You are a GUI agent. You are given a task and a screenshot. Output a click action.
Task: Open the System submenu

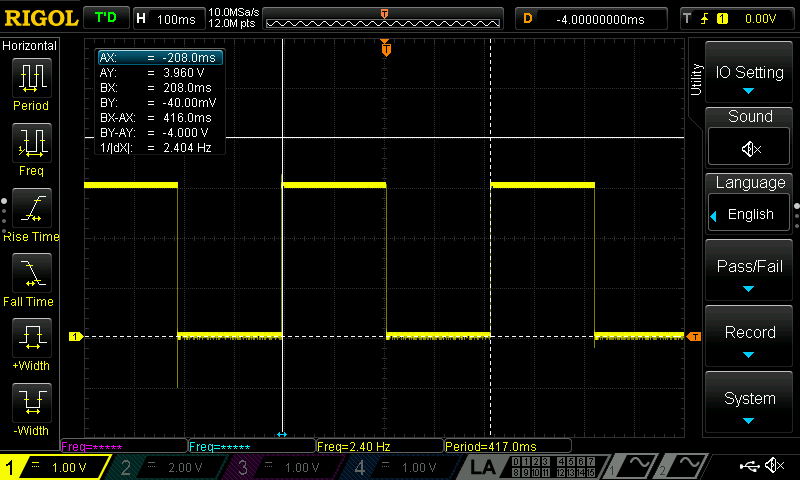coord(749,403)
